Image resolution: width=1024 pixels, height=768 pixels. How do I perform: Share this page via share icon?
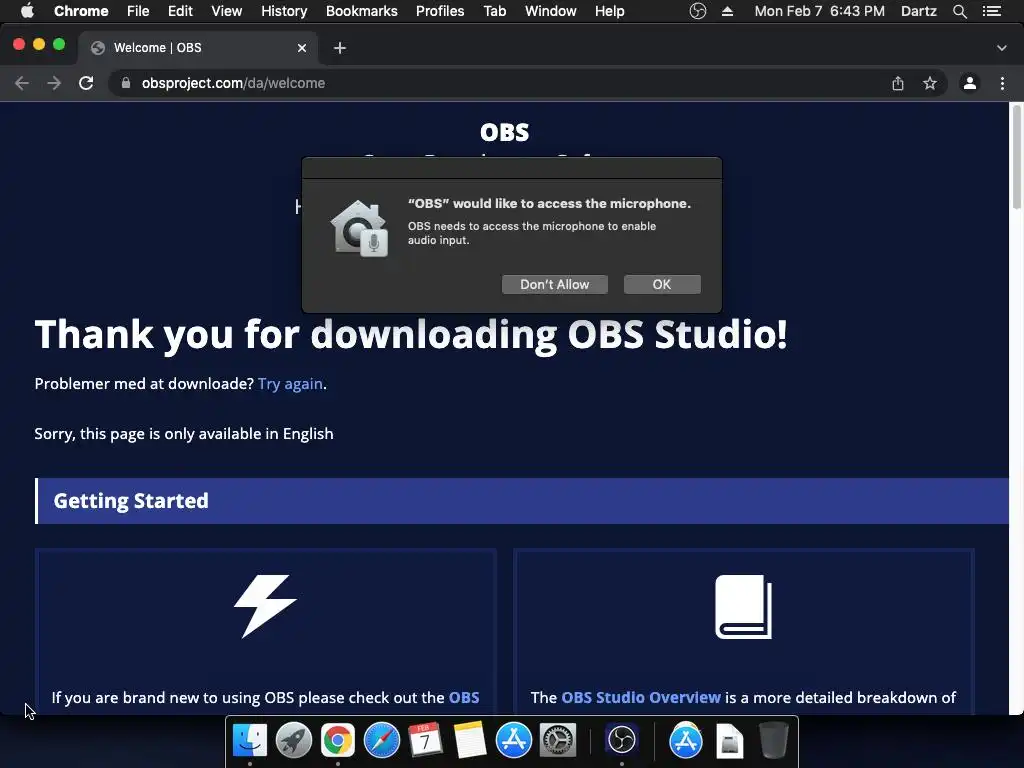point(898,83)
